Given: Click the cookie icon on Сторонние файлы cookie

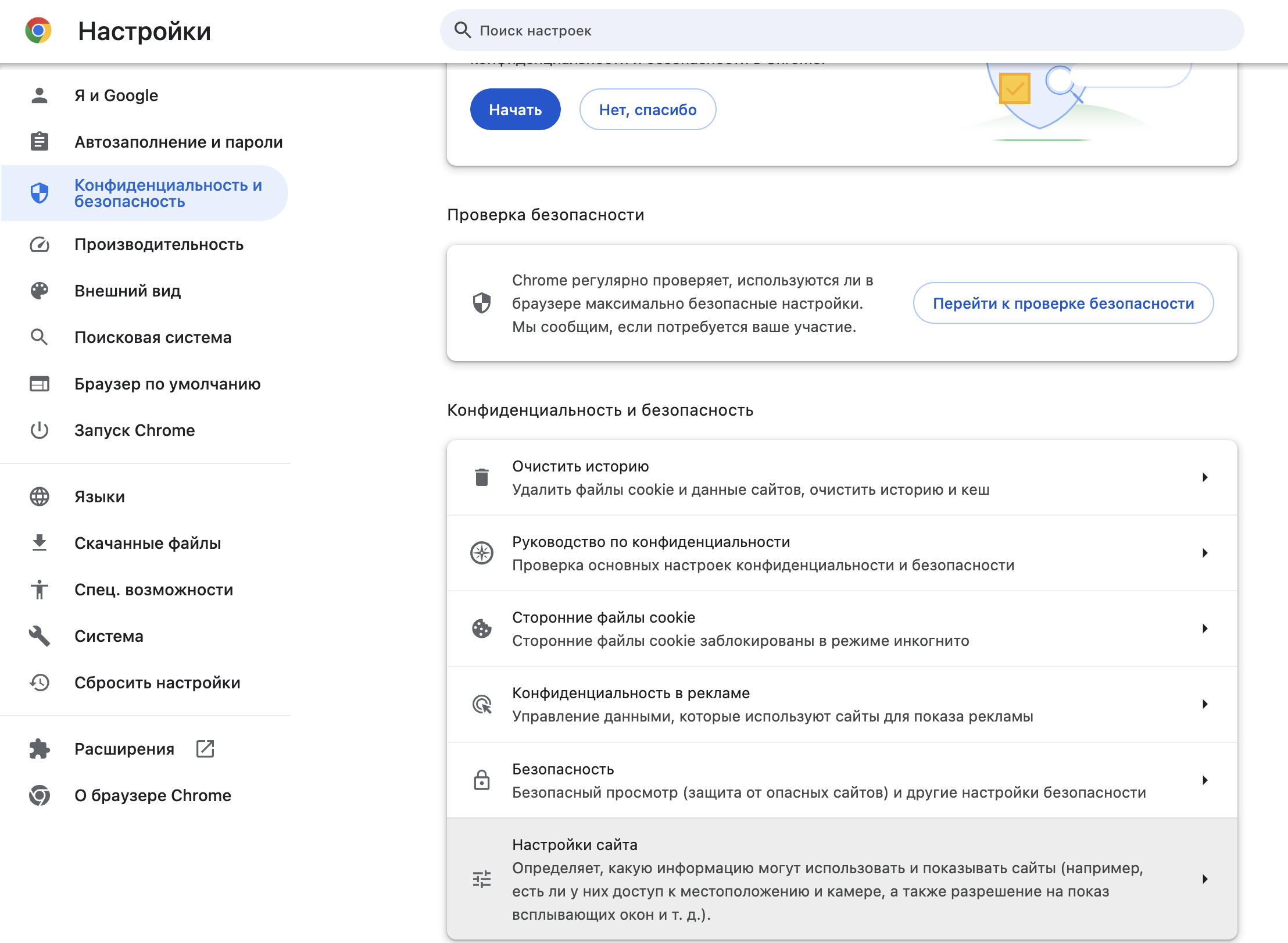Looking at the screenshot, I should tap(481, 629).
